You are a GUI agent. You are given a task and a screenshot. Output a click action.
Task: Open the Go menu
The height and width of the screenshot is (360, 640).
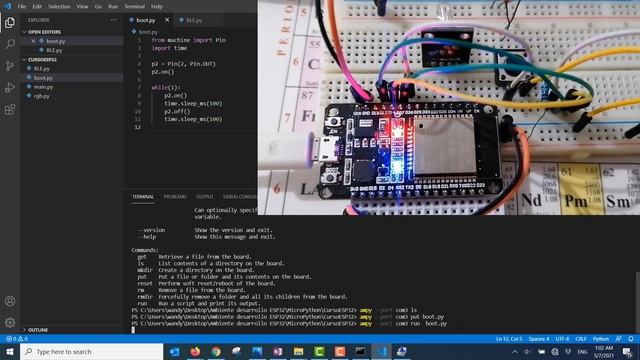click(x=98, y=6)
